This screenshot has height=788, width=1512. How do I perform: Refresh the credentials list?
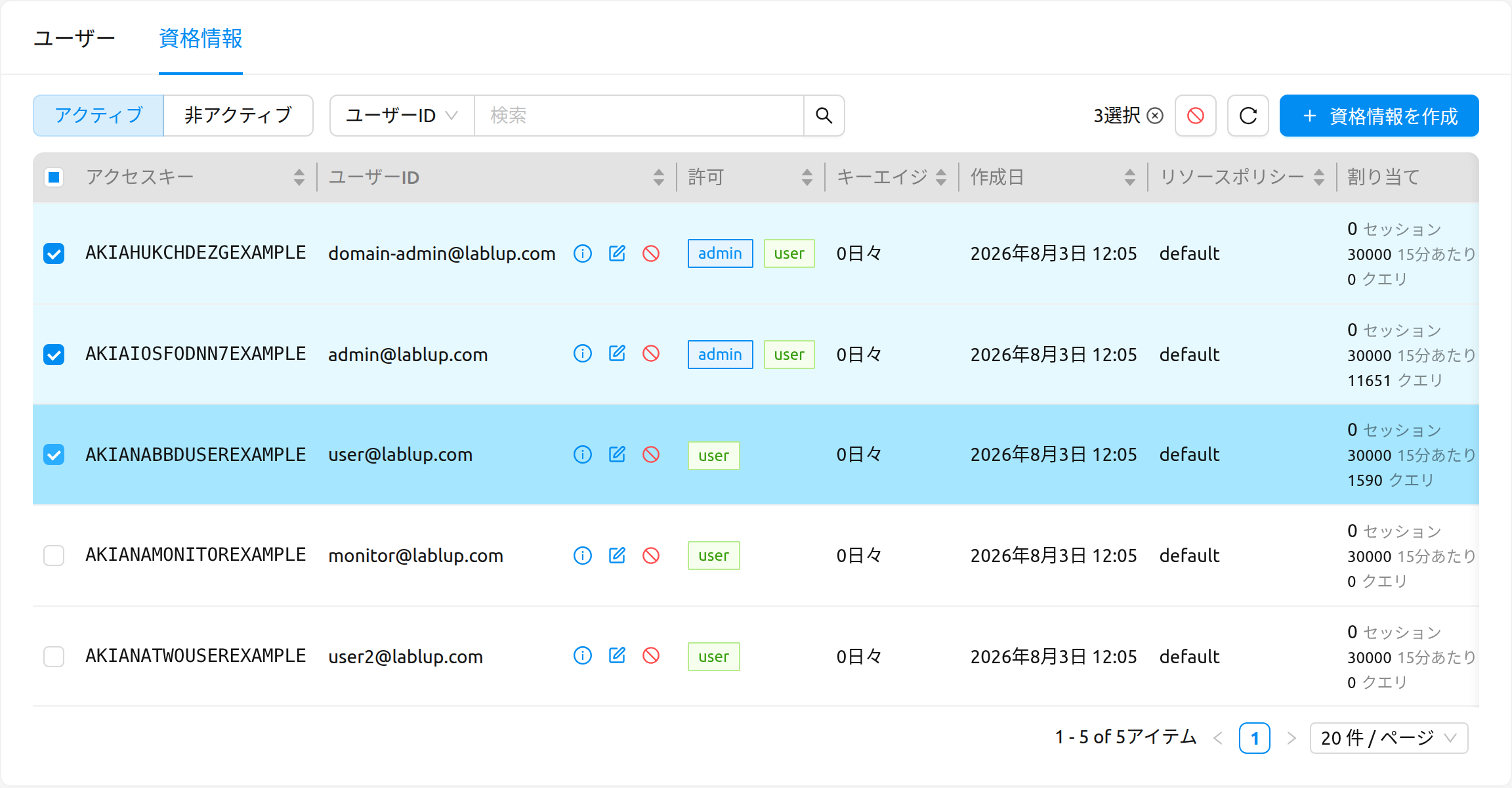[1248, 116]
